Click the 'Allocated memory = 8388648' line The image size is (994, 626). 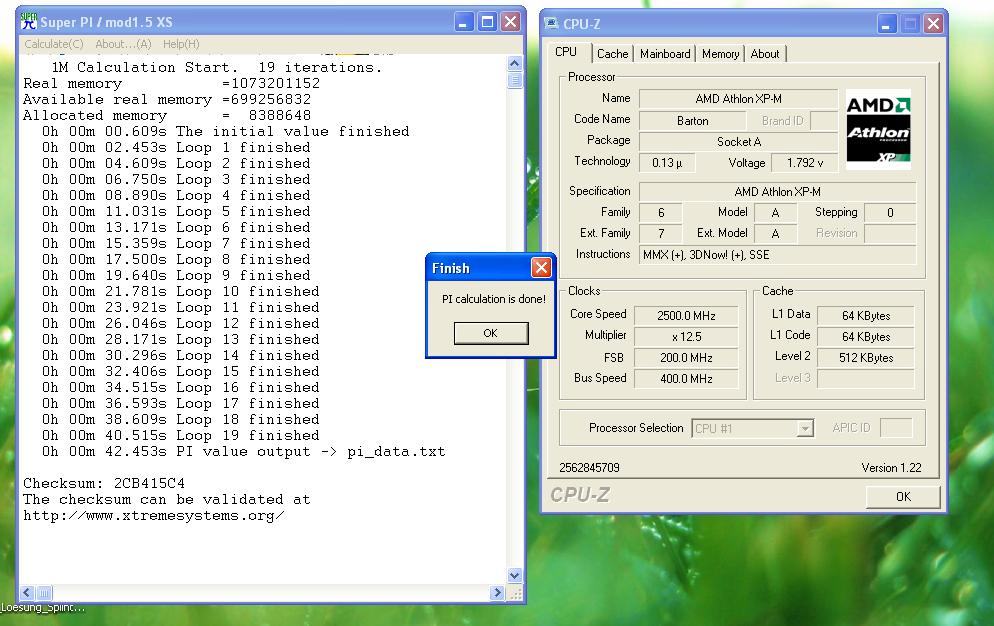tap(167, 115)
